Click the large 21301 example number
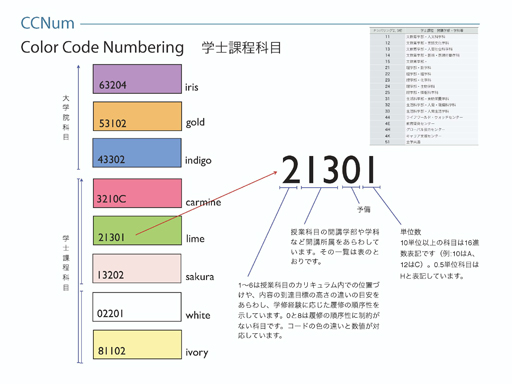The height and width of the screenshot is (384, 512). pos(329,170)
